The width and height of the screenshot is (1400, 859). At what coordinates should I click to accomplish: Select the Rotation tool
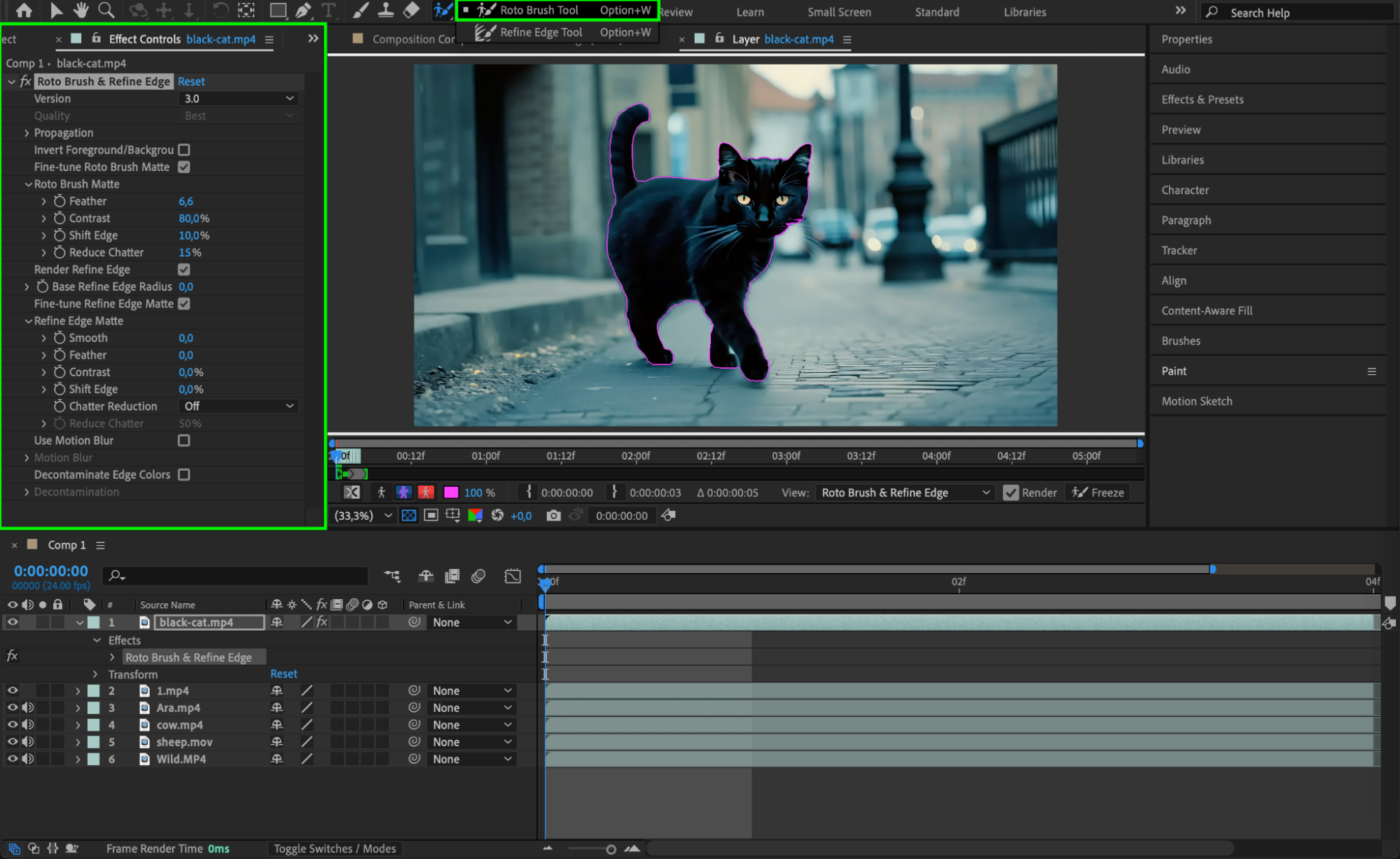pyautogui.click(x=220, y=11)
